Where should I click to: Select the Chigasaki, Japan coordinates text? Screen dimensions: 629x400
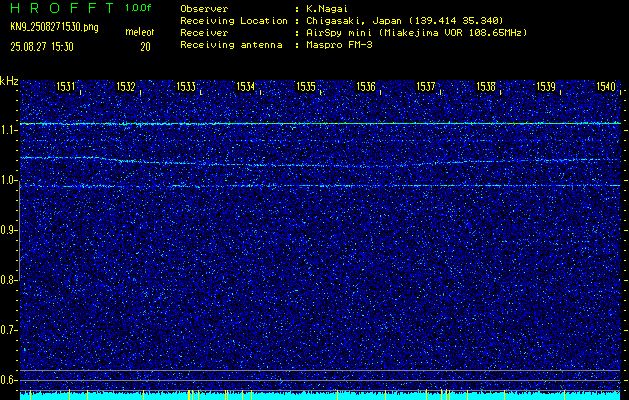(405, 21)
